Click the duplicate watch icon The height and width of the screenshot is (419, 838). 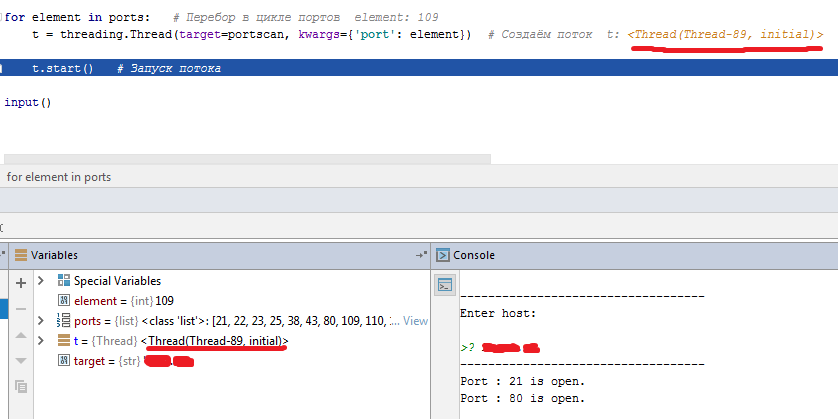point(21,386)
